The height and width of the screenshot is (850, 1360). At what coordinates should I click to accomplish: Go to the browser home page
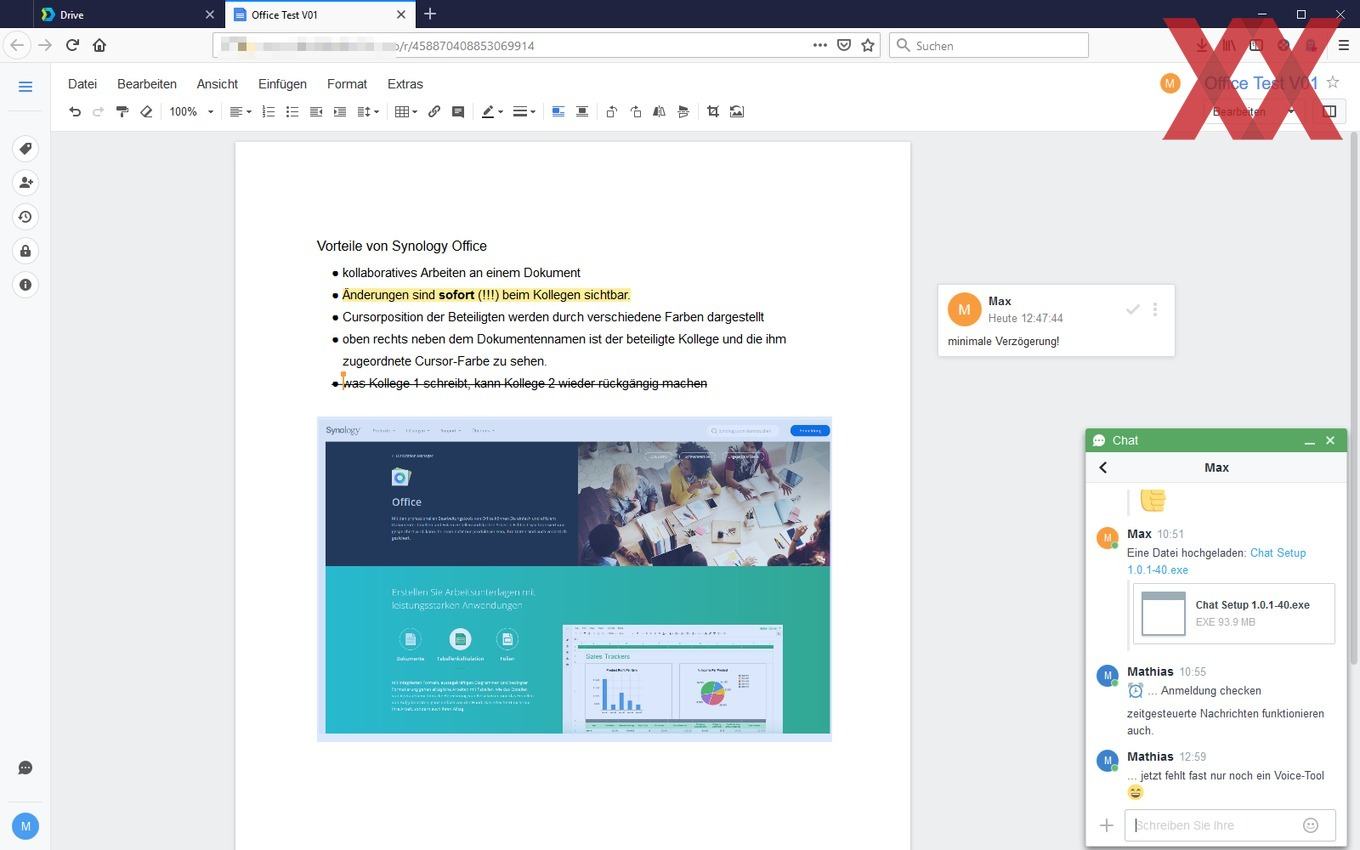pyautogui.click(x=99, y=45)
